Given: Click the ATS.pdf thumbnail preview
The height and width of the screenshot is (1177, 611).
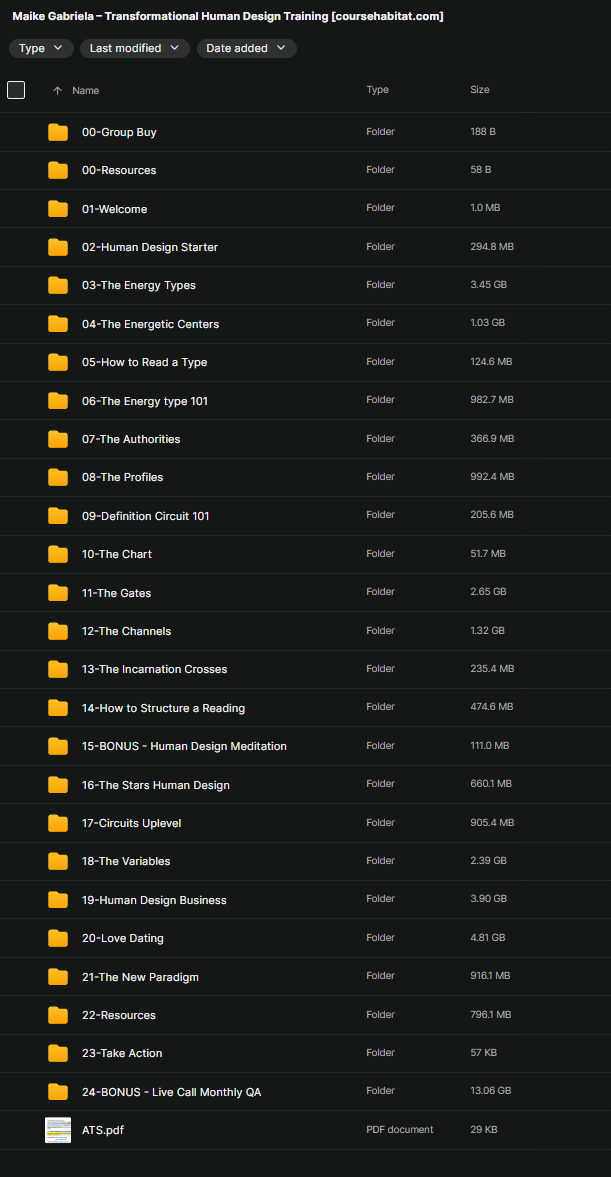Looking at the screenshot, I should pyautogui.click(x=58, y=1130).
